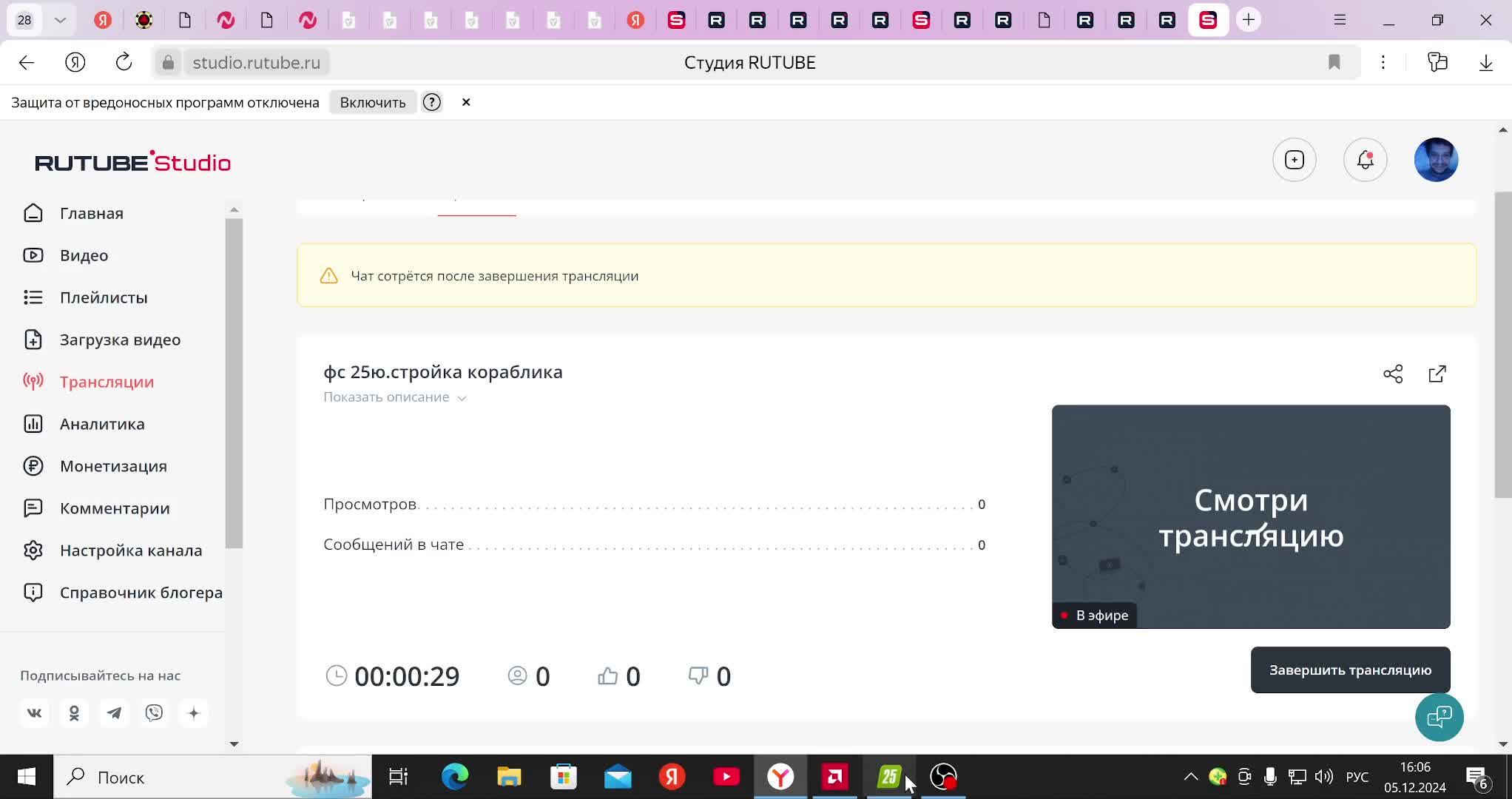Open Windows Start menu
Image resolution: width=1512 pixels, height=799 pixels.
27,777
